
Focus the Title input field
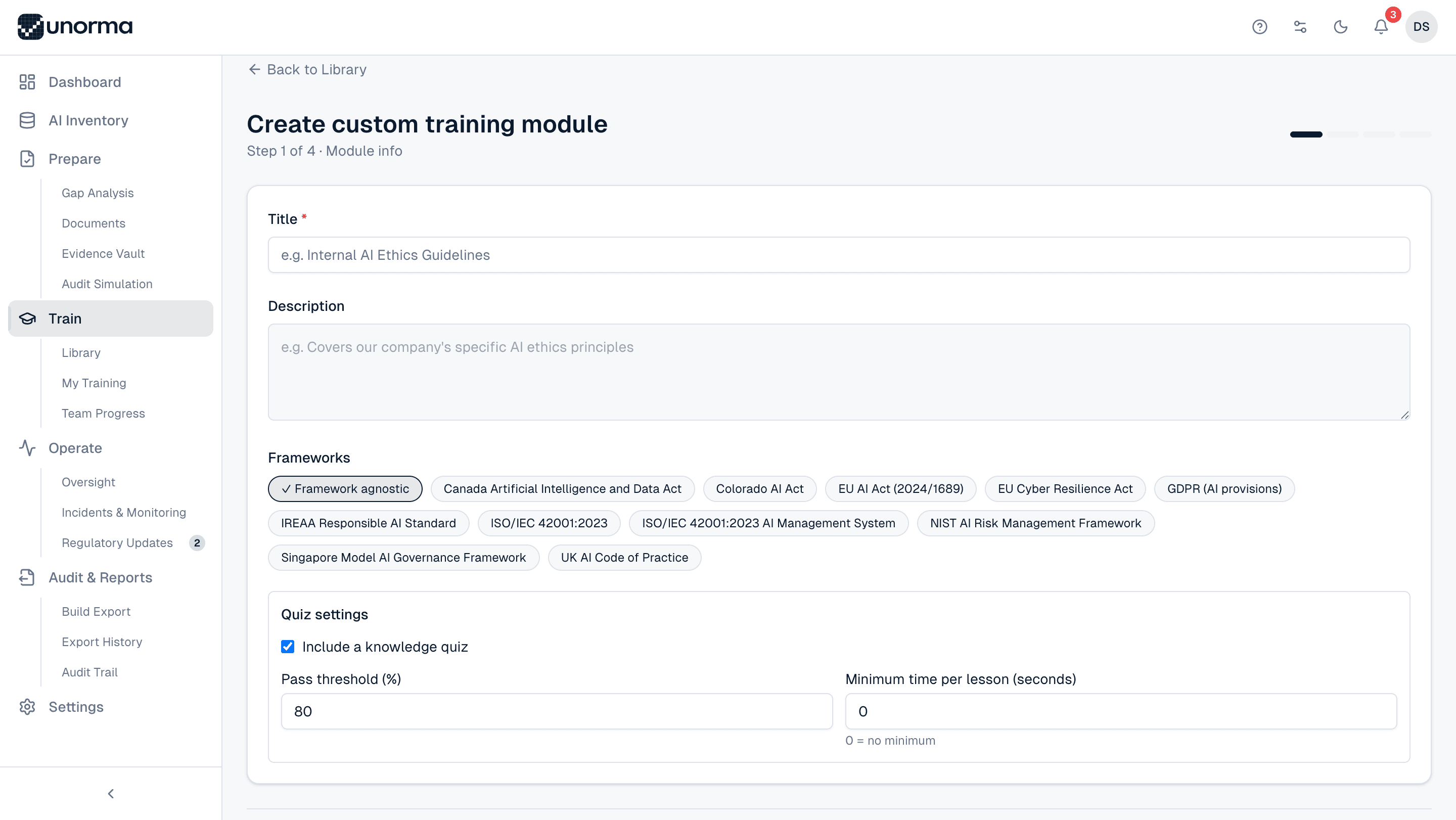click(x=839, y=255)
